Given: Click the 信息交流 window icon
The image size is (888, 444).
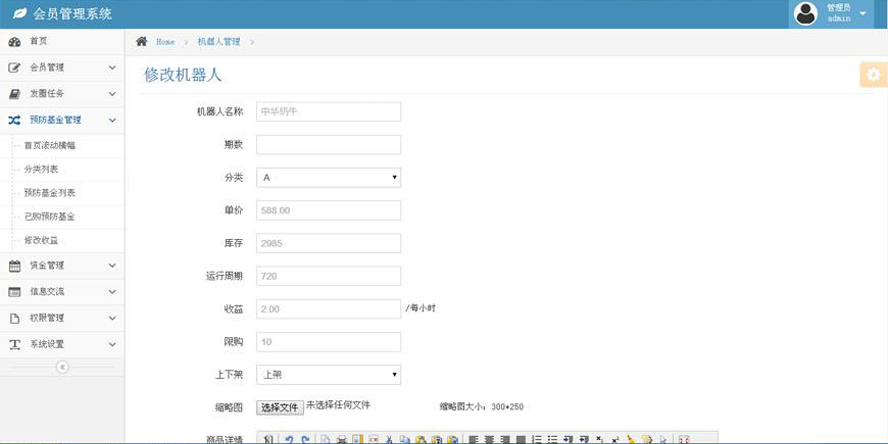Looking at the screenshot, I should [x=15, y=292].
